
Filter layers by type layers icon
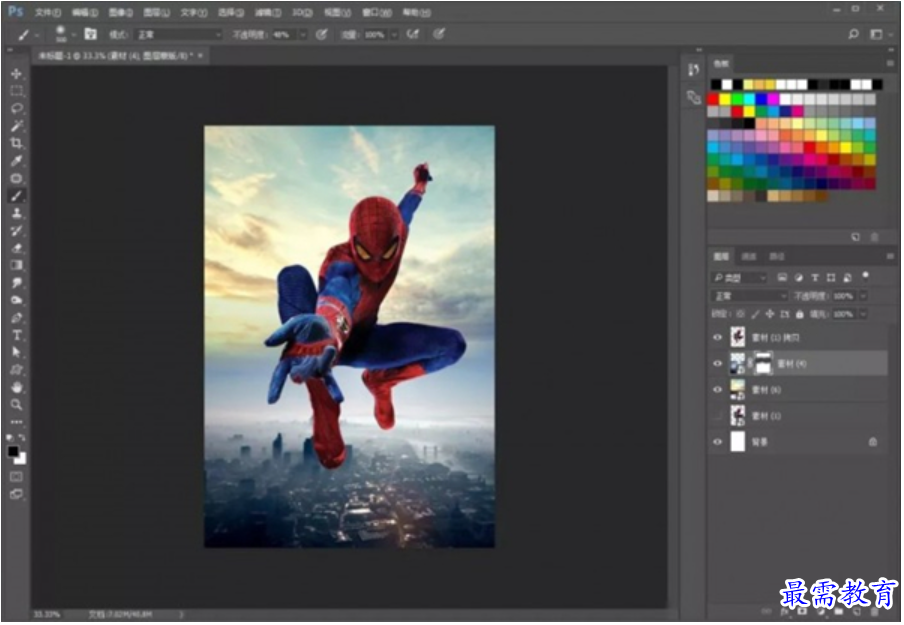click(x=815, y=277)
